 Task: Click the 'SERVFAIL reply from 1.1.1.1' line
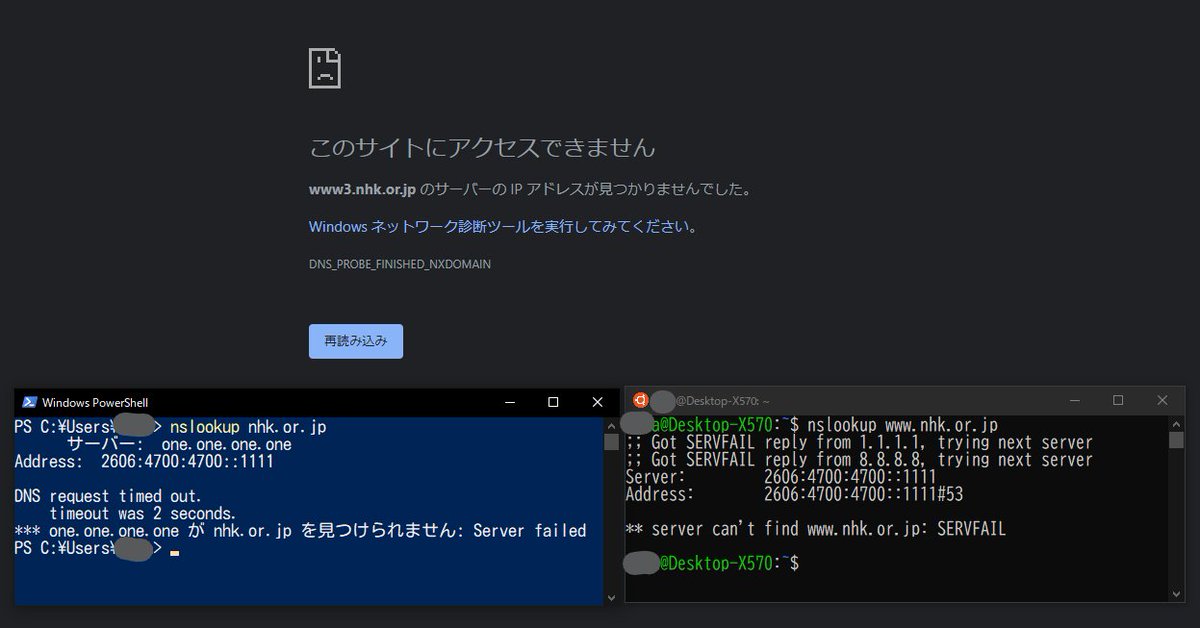tap(859, 442)
